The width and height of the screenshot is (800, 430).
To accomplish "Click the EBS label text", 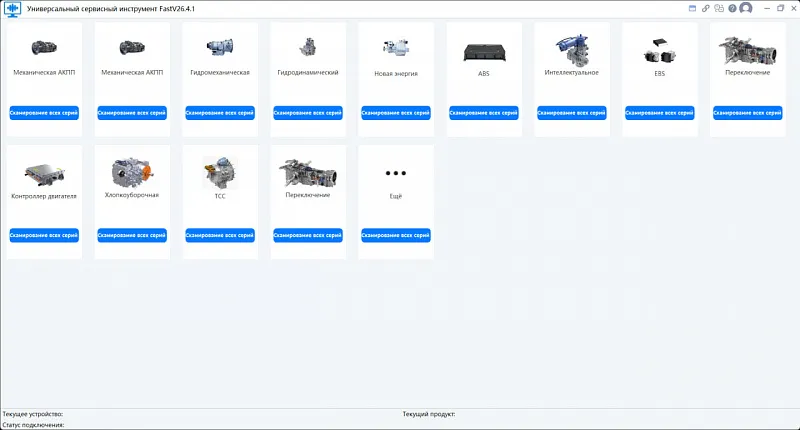I will click(660, 73).
